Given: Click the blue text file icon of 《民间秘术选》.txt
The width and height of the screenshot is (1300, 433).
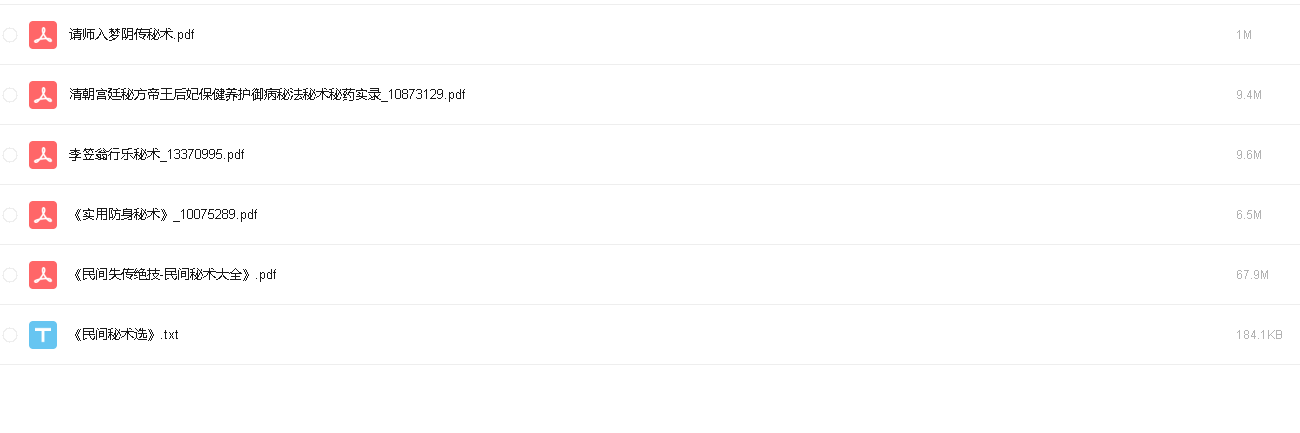Looking at the screenshot, I should pyautogui.click(x=43, y=335).
